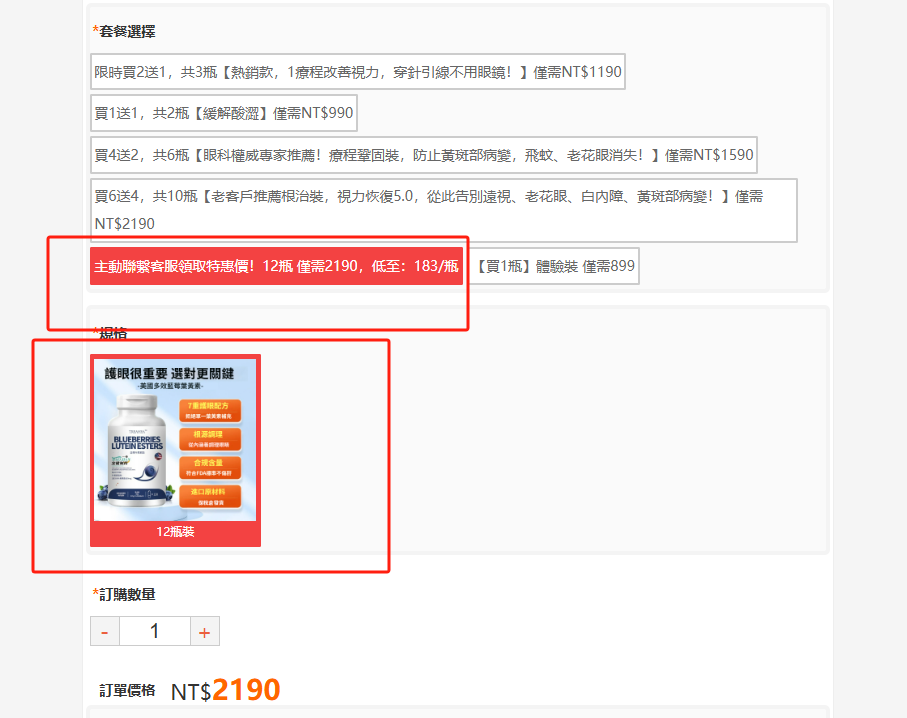Select the buy 6 get 4 NT$2190 package
The height and width of the screenshot is (718, 907).
pos(443,210)
